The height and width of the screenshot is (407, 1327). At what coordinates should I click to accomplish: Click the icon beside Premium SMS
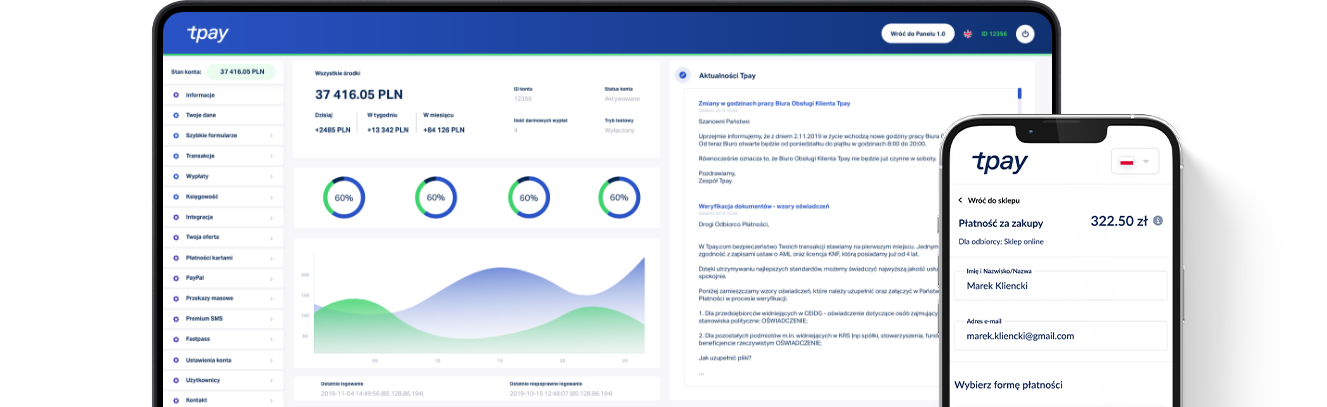(x=176, y=319)
